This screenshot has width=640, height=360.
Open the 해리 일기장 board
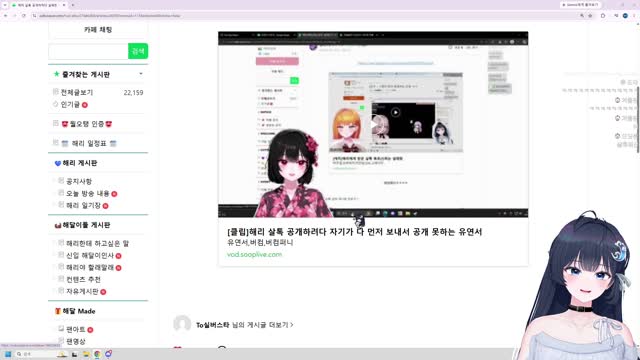tap(83, 205)
